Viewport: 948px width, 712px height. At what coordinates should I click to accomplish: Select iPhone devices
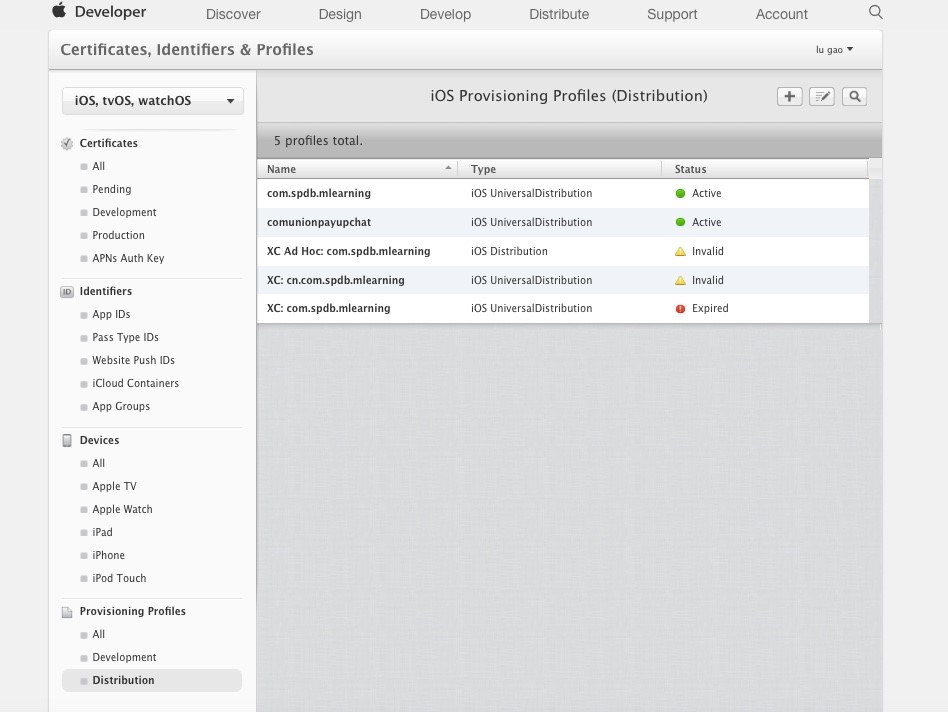pos(108,555)
